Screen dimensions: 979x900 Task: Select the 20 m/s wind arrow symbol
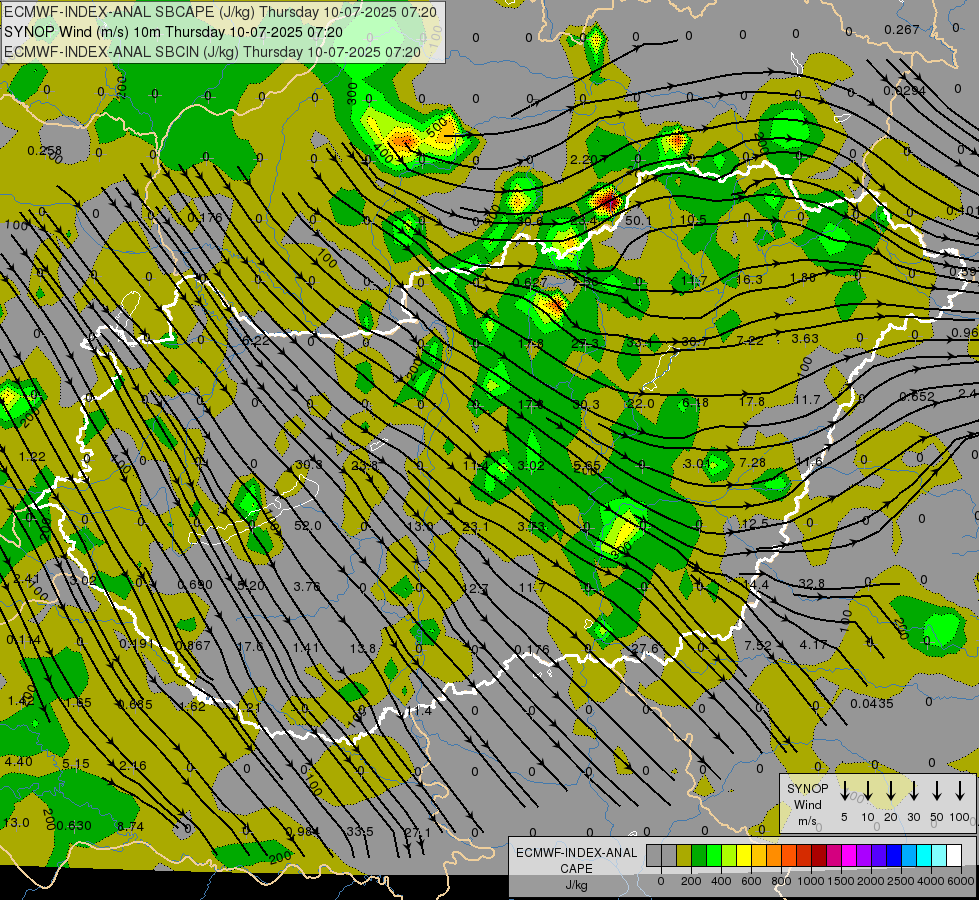(x=891, y=791)
